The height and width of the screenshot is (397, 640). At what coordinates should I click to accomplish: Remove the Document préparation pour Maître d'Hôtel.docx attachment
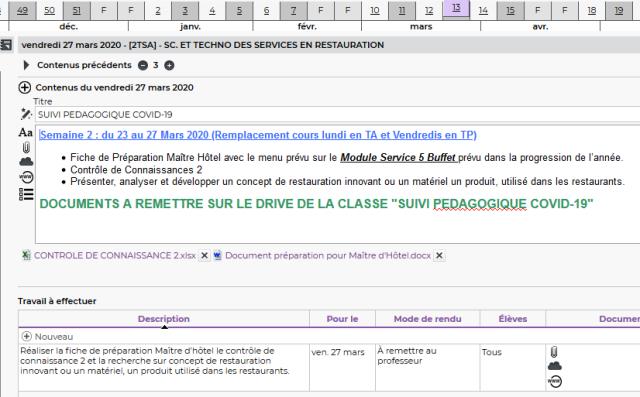439,255
